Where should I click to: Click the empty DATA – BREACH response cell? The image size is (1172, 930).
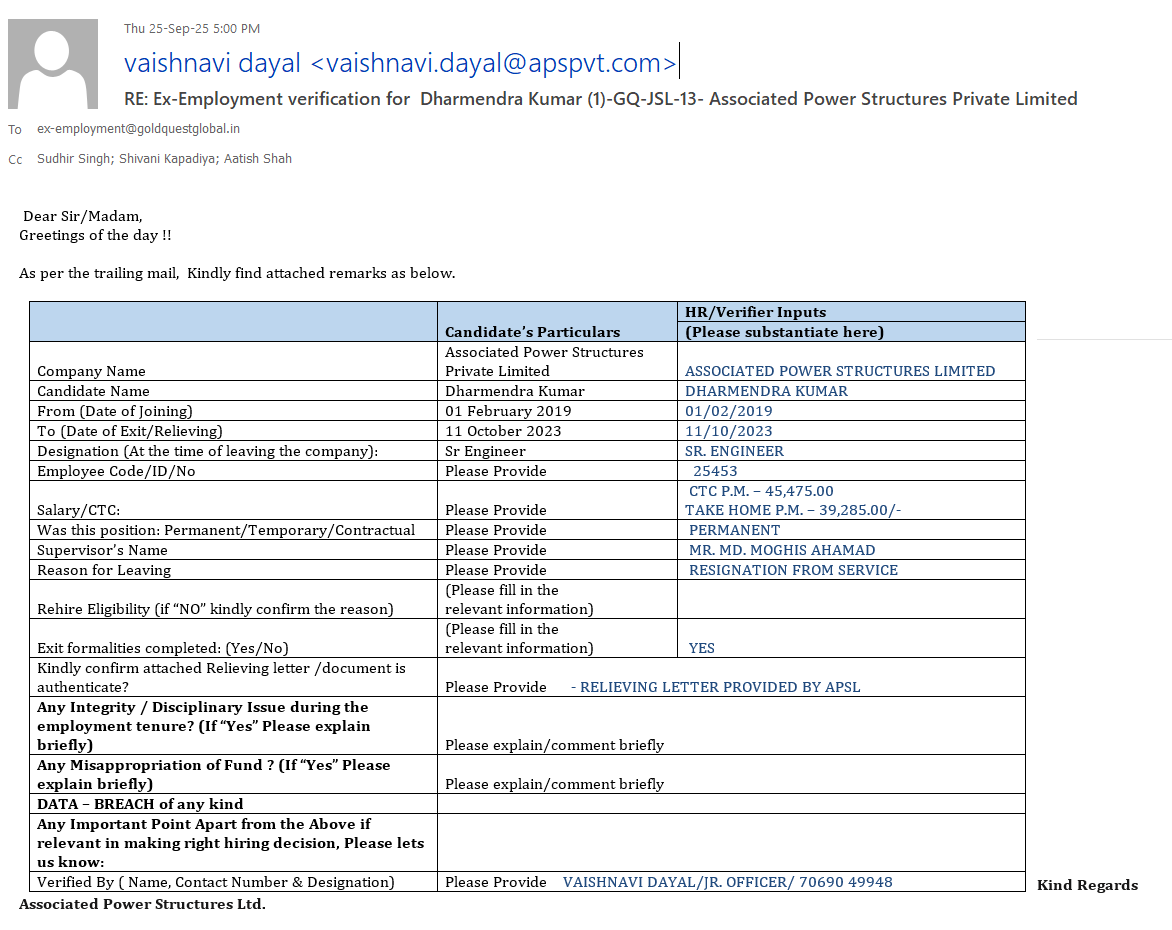coord(730,804)
